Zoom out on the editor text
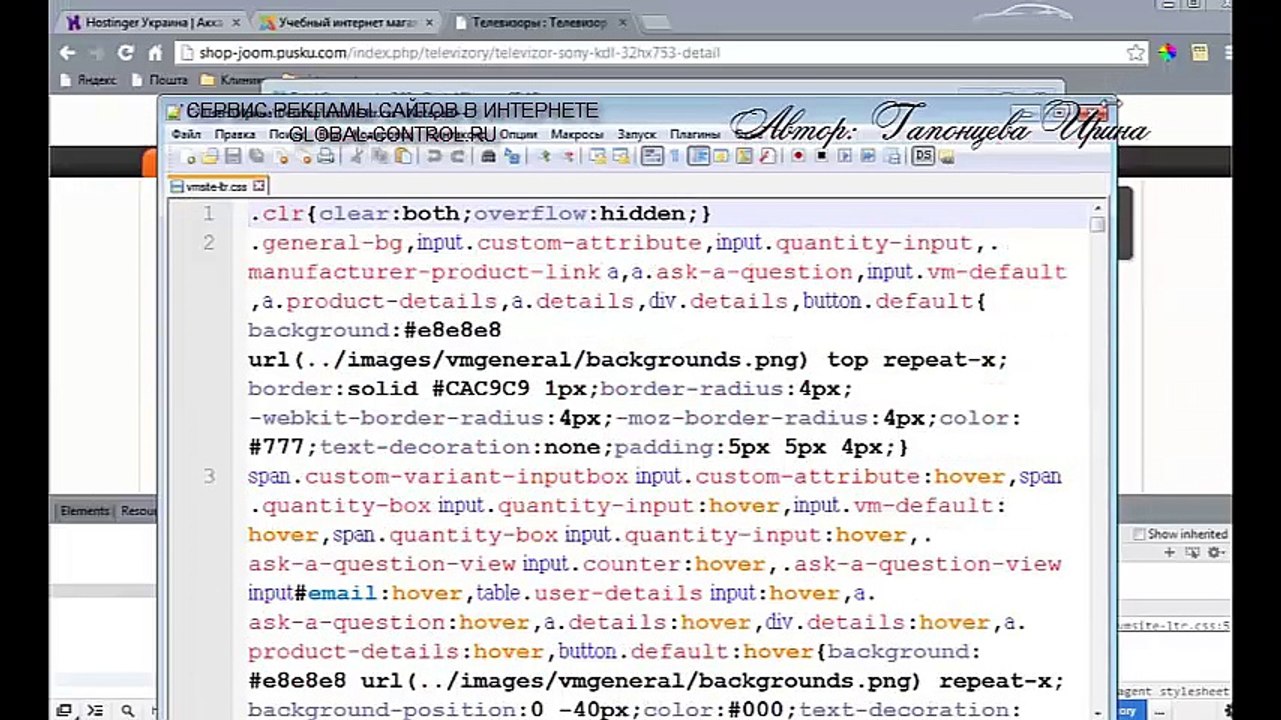The image size is (1281, 720). click(x=567, y=156)
